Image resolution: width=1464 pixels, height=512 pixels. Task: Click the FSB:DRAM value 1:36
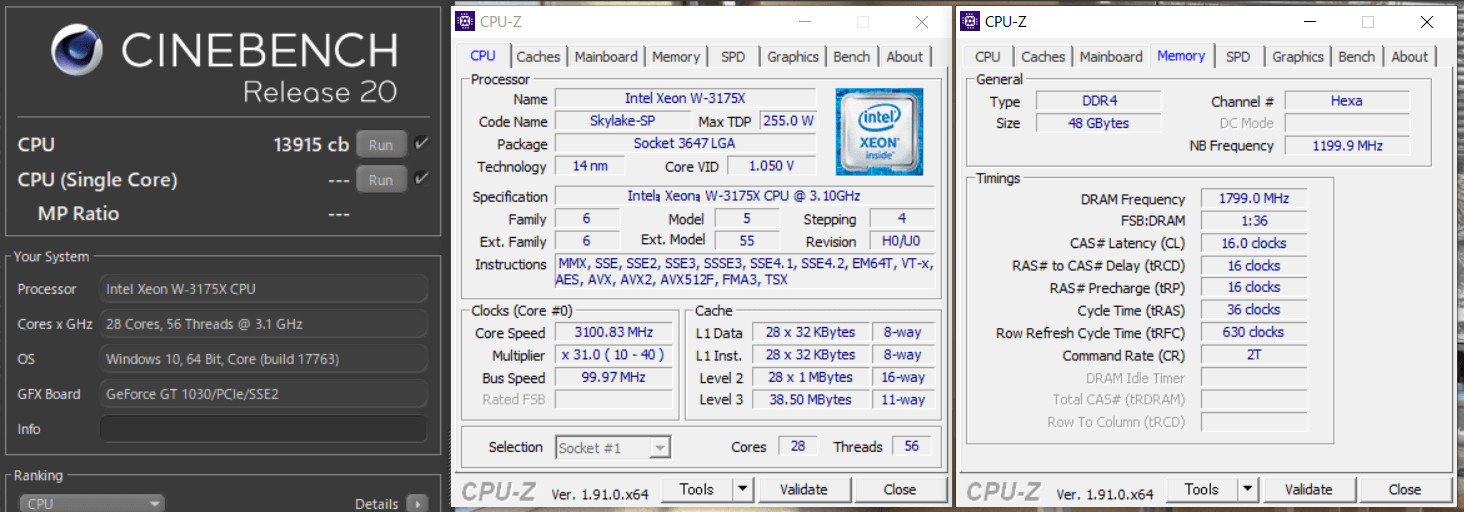click(x=1254, y=221)
